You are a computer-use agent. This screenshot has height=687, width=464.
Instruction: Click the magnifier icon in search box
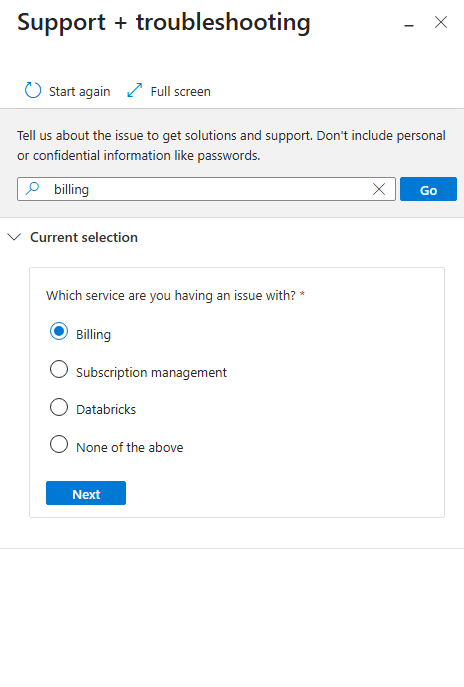coord(32,189)
